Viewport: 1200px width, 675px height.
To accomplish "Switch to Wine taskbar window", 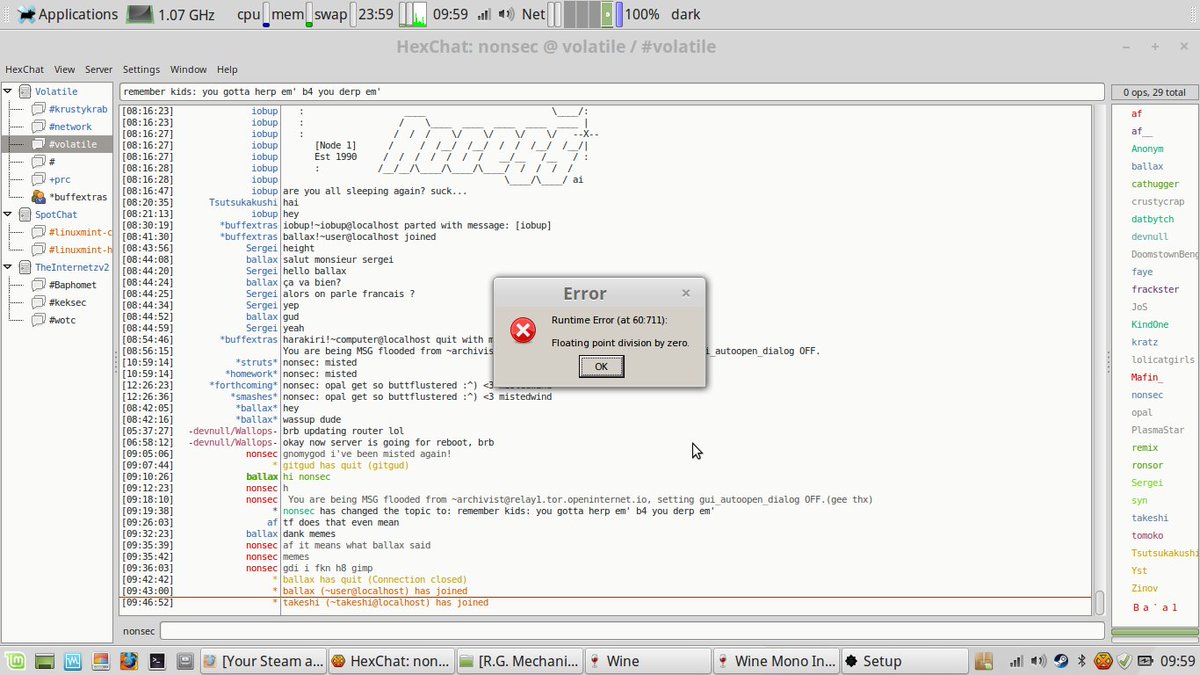I will click(x=648, y=661).
